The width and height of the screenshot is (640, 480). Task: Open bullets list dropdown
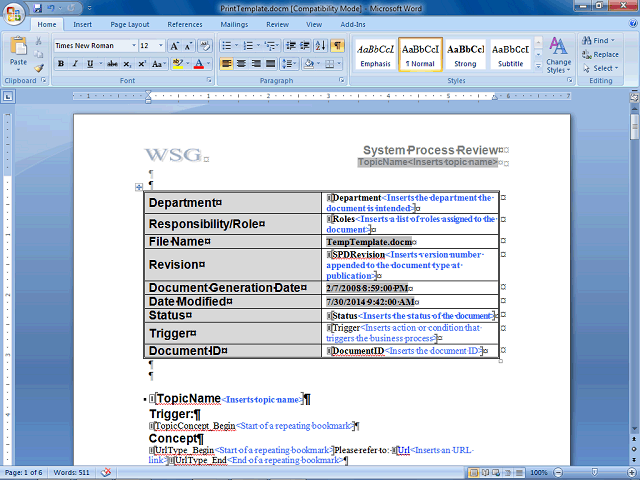pyautogui.click(x=236, y=46)
